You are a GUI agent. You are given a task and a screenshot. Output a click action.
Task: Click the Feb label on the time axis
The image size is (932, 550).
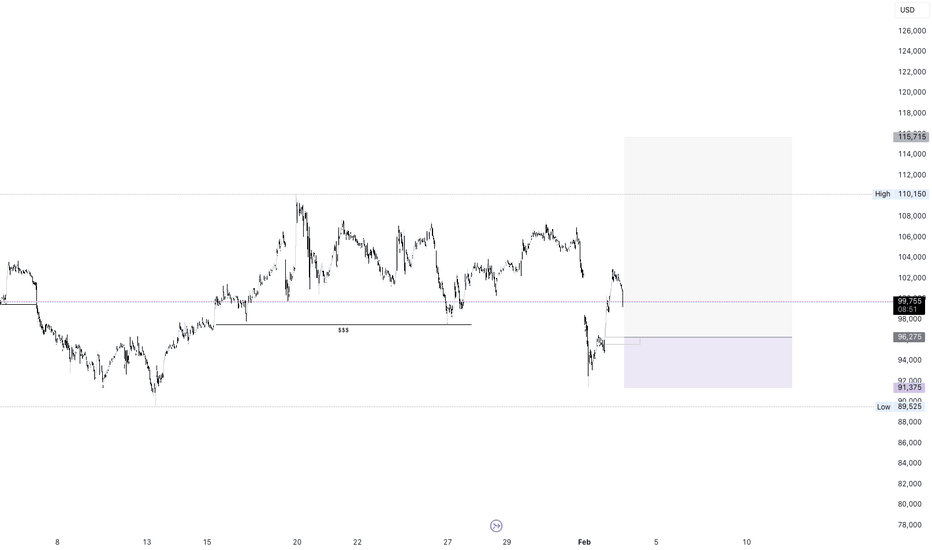click(x=584, y=542)
